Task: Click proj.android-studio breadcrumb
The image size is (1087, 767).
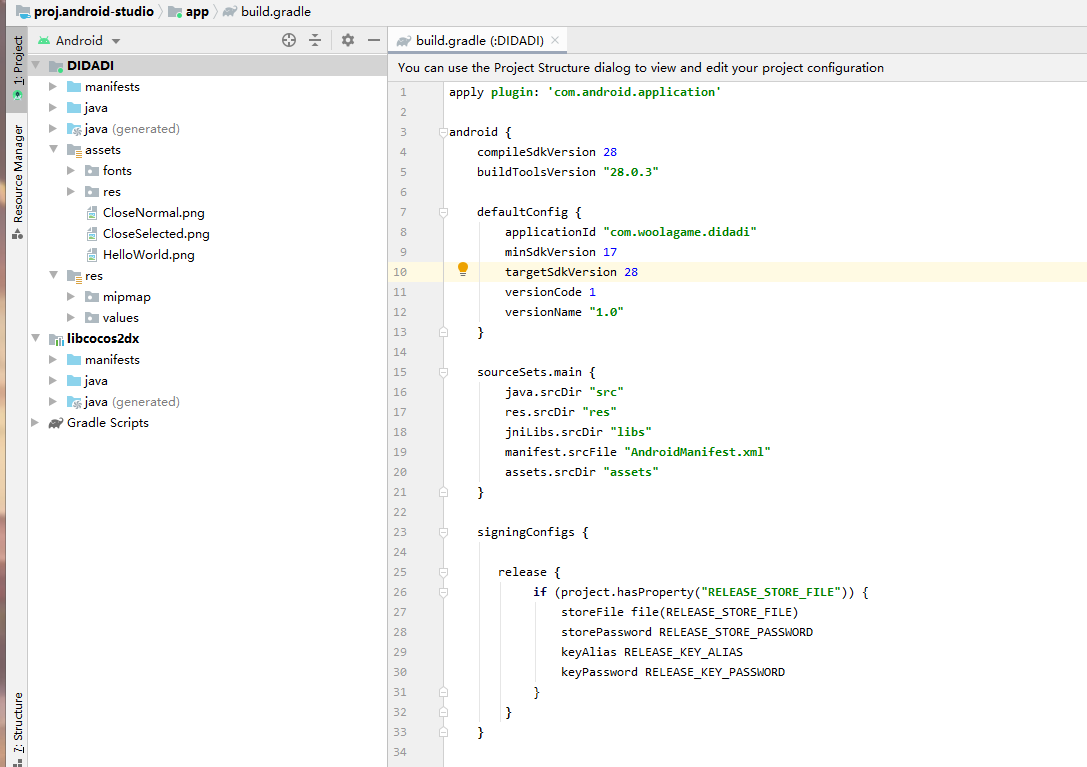Action: pyautogui.click(x=85, y=12)
